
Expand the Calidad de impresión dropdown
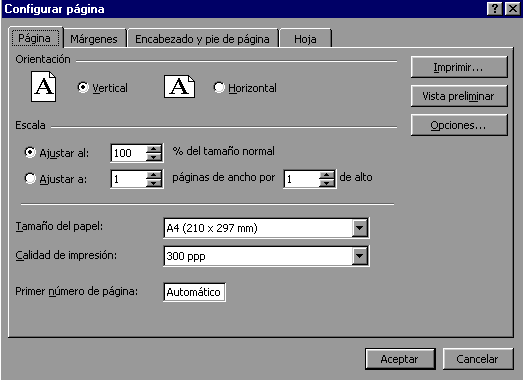360,256
